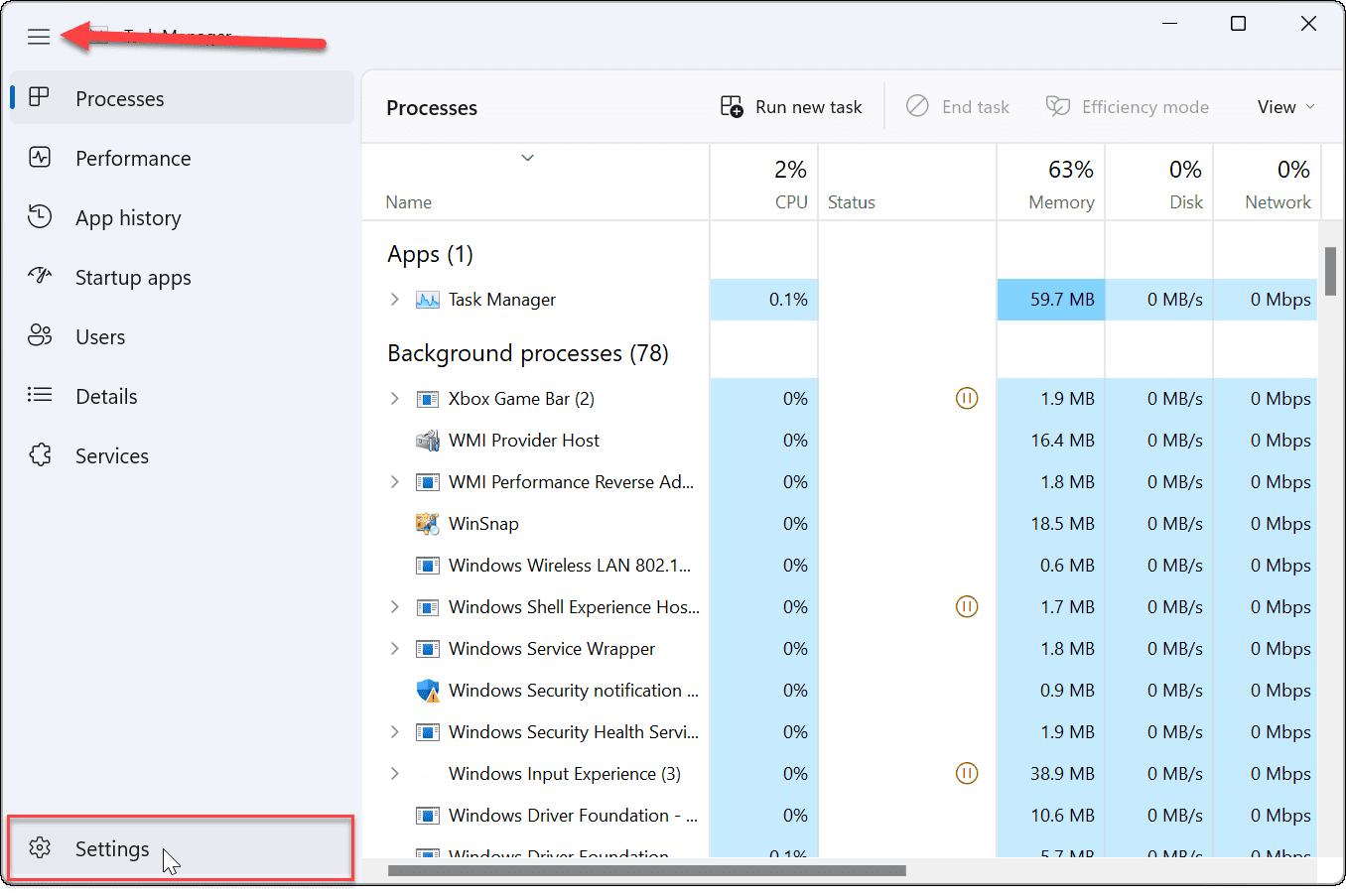Image resolution: width=1346 pixels, height=896 pixels.
Task: Open the Services puzzle icon
Action: click(x=40, y=455)
